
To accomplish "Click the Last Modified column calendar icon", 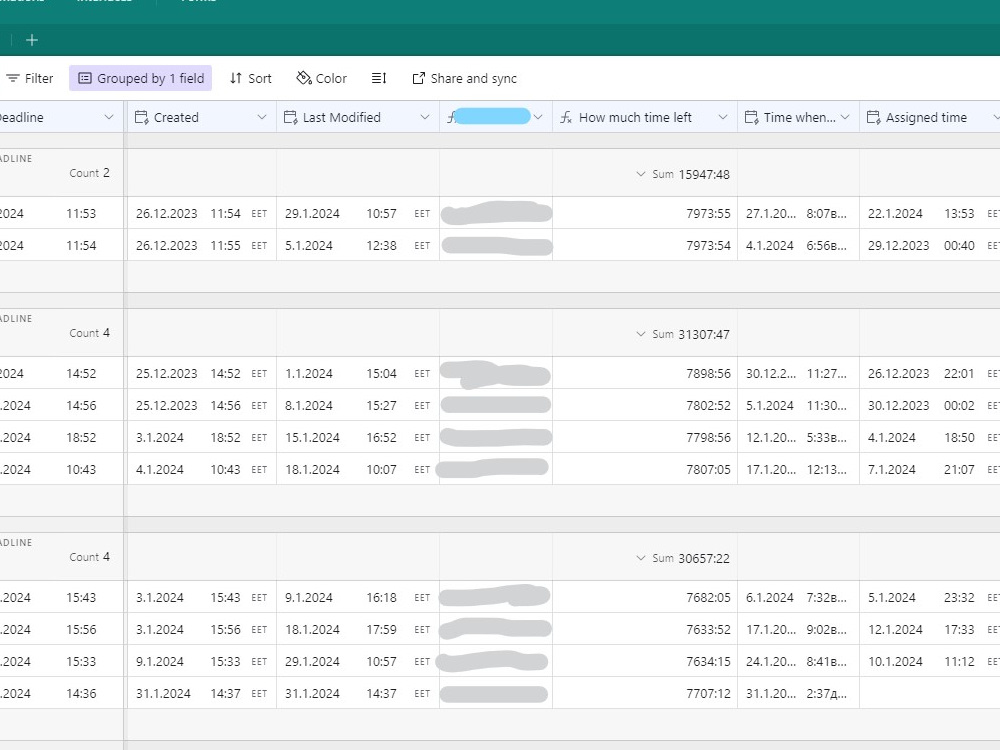I will 290,117.
